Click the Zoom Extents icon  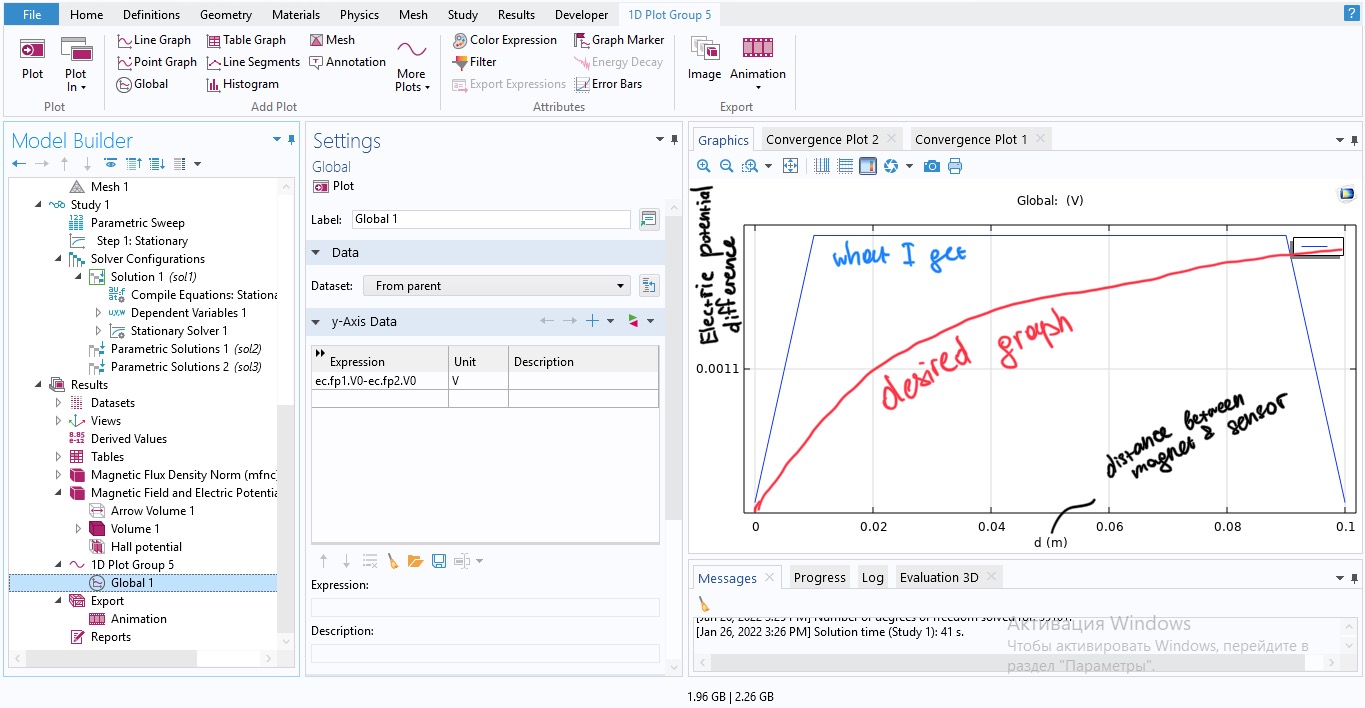pos(790,166)
